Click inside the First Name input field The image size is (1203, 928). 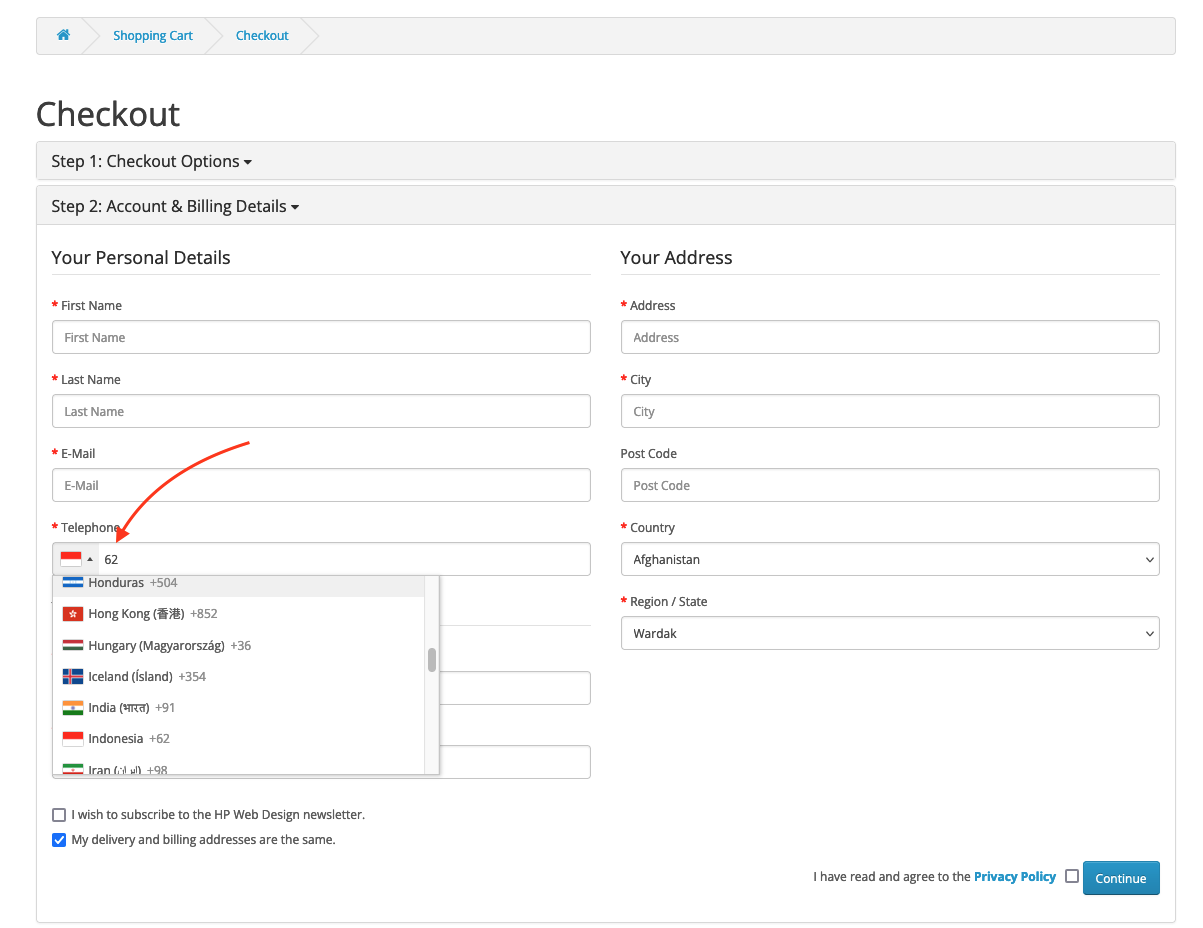tap(320, 337)
